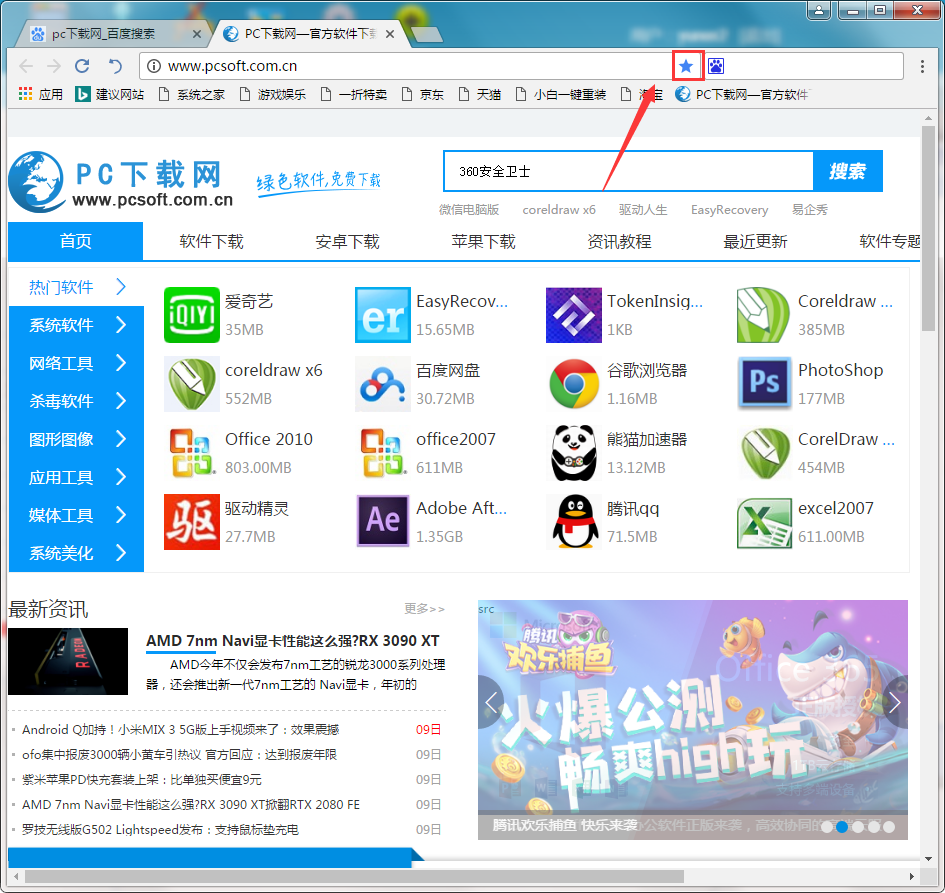Open the 驱动精灵 red icon
This screenshot has height=893, width=945.
(x=192, y=522)
